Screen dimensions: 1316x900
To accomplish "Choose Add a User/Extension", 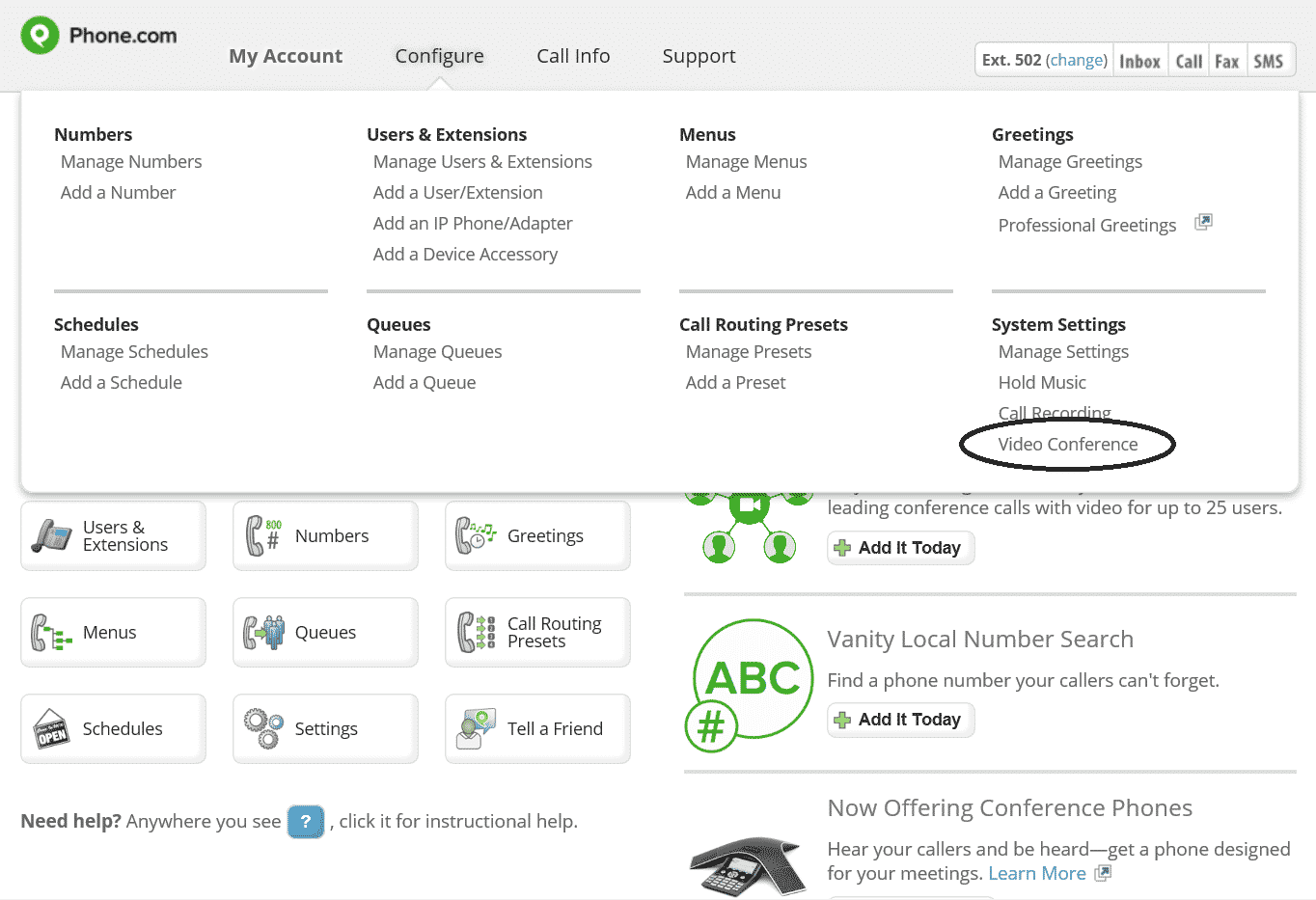I will [x=458, y=193].
